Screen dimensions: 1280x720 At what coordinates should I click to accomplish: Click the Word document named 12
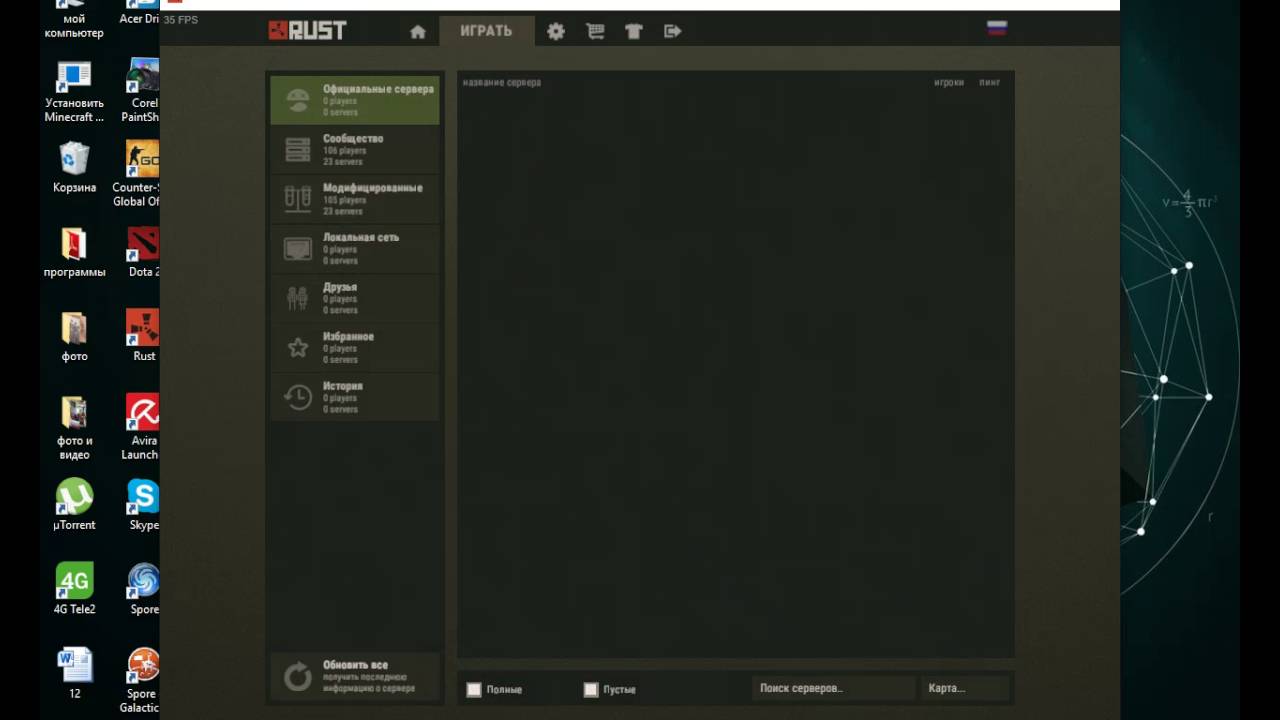75,673
